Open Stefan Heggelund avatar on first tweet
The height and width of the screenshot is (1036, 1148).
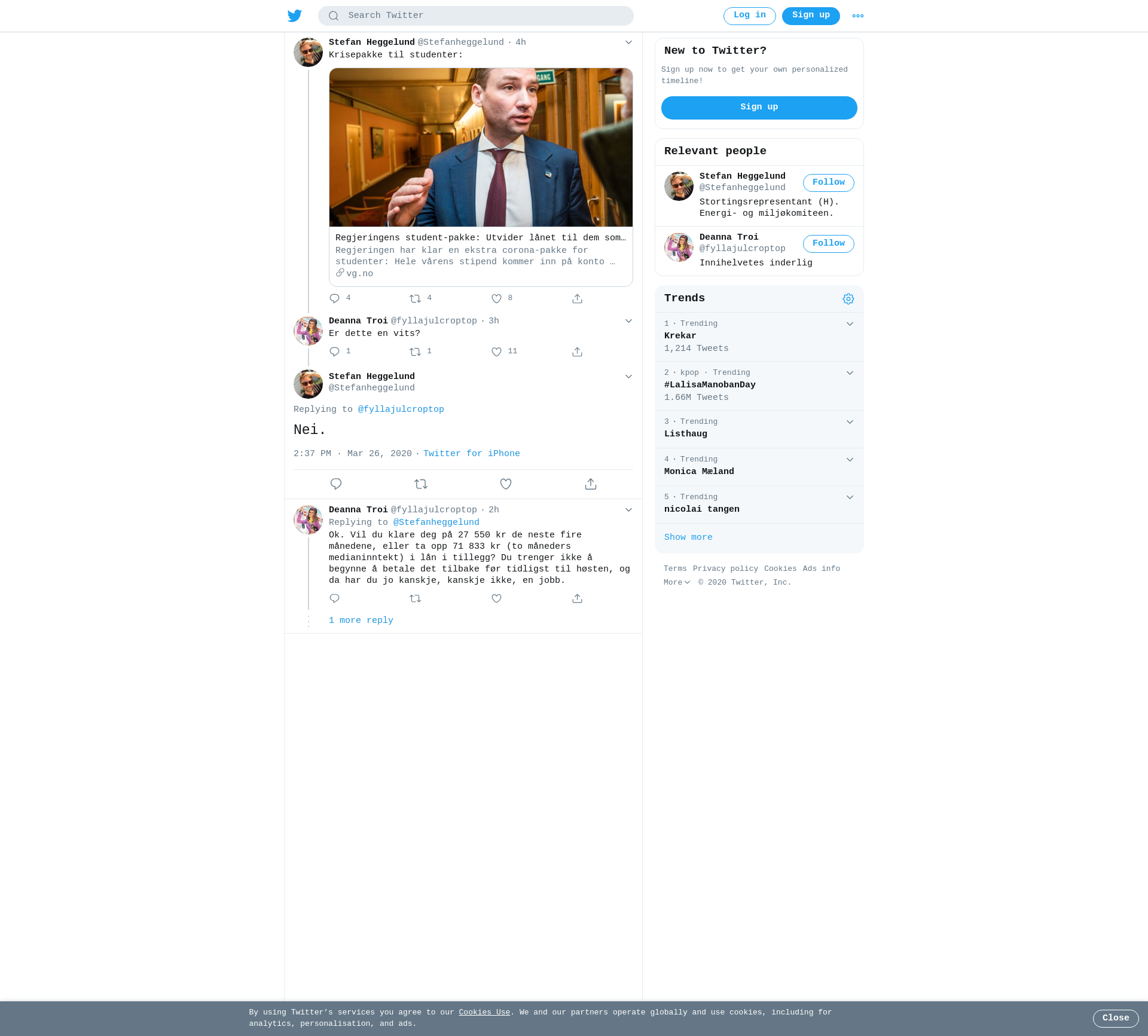[308, 53]
